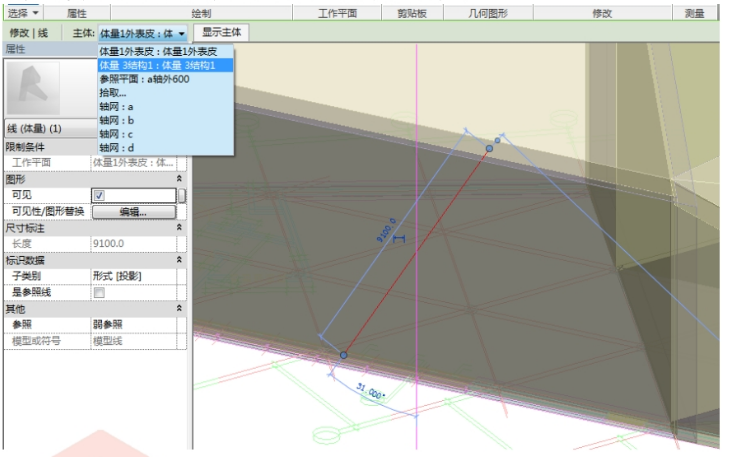The width and height of the screenshot is (730, 457).
Task: Click the 几何图形 ribbon panel label
Action: [488, 13]
